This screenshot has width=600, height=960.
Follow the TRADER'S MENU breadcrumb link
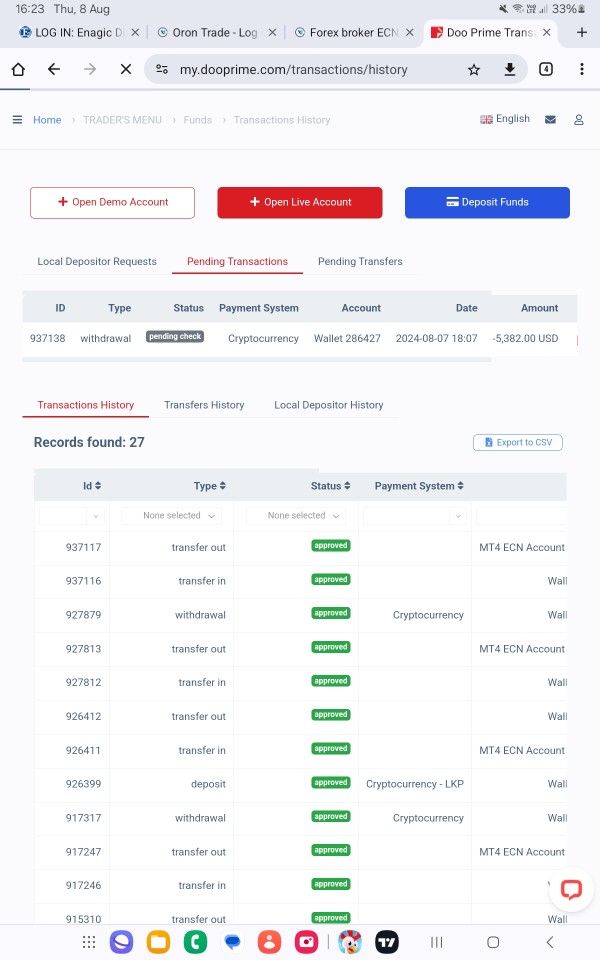click(122, 120)
